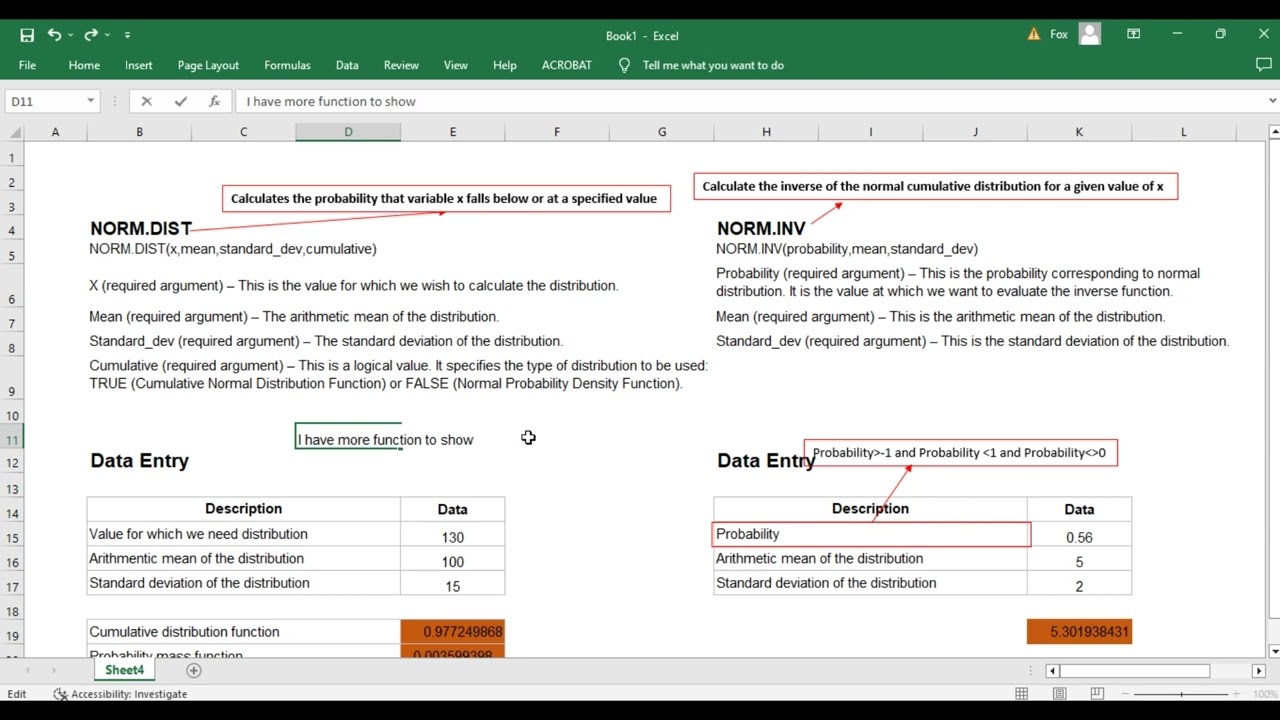Viewport: 1280px width, 720px height.
Task: Click the Probability description cell
Action: tap(870, 534)
